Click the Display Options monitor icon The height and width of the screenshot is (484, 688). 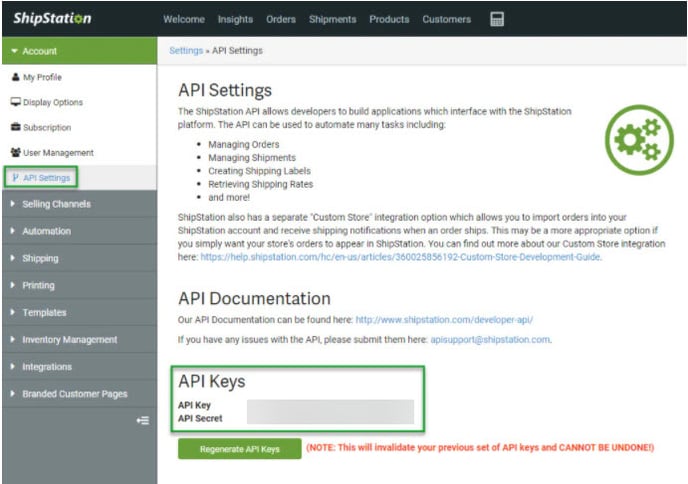coord(16,102)
